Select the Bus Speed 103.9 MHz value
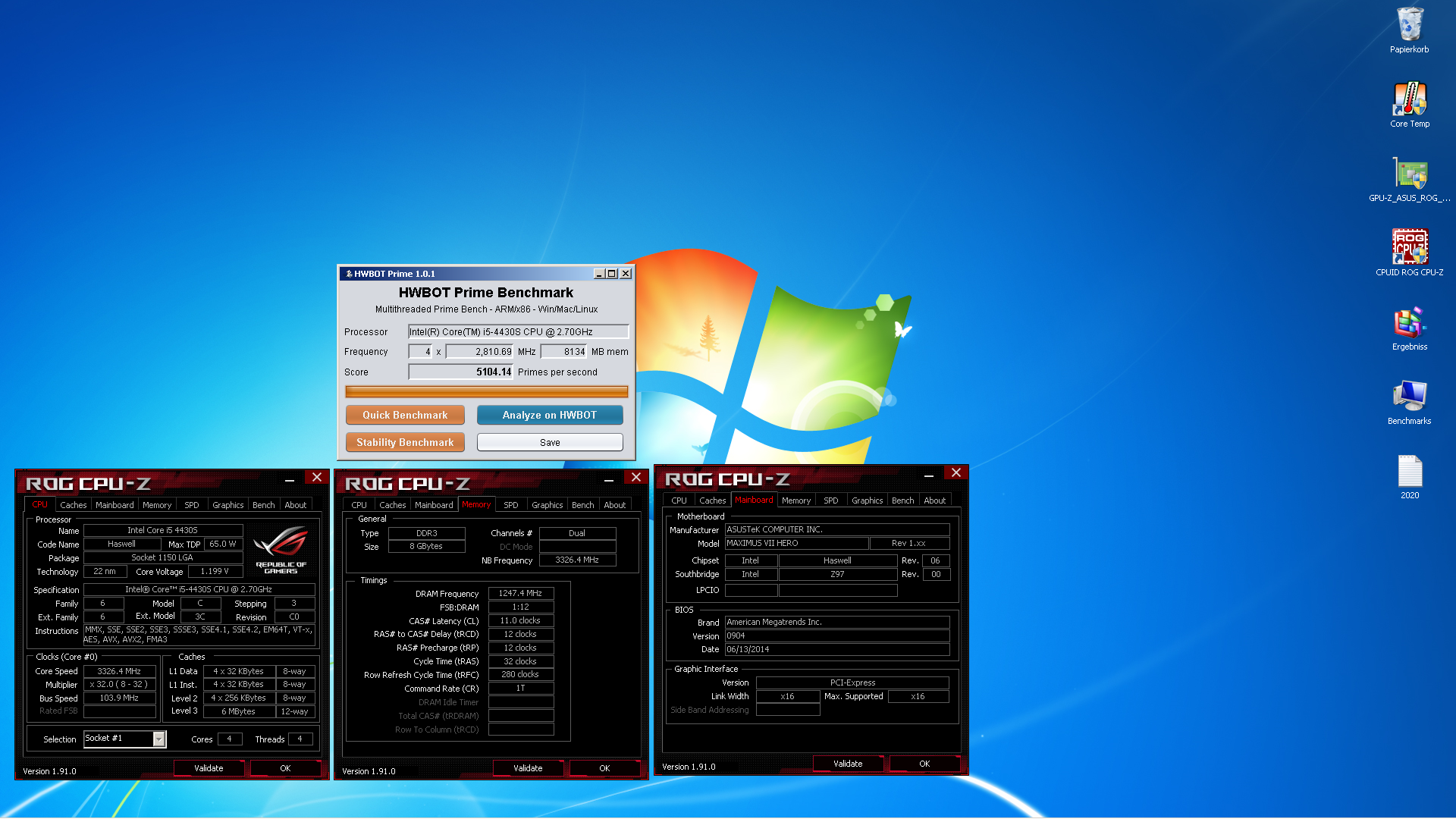 click(x=119, y=698)
